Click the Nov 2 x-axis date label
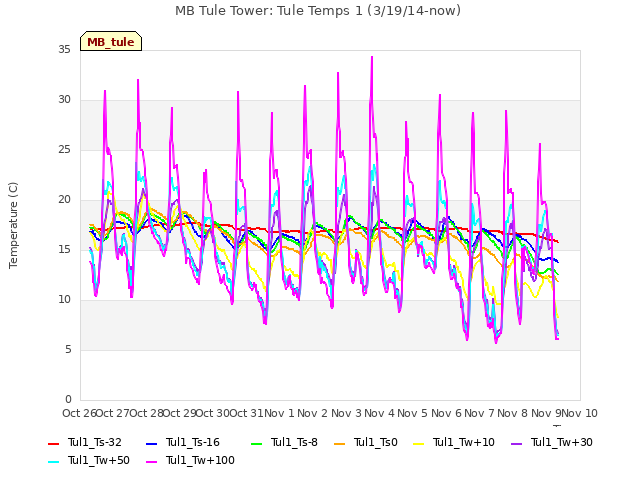 tap(312, 413)
